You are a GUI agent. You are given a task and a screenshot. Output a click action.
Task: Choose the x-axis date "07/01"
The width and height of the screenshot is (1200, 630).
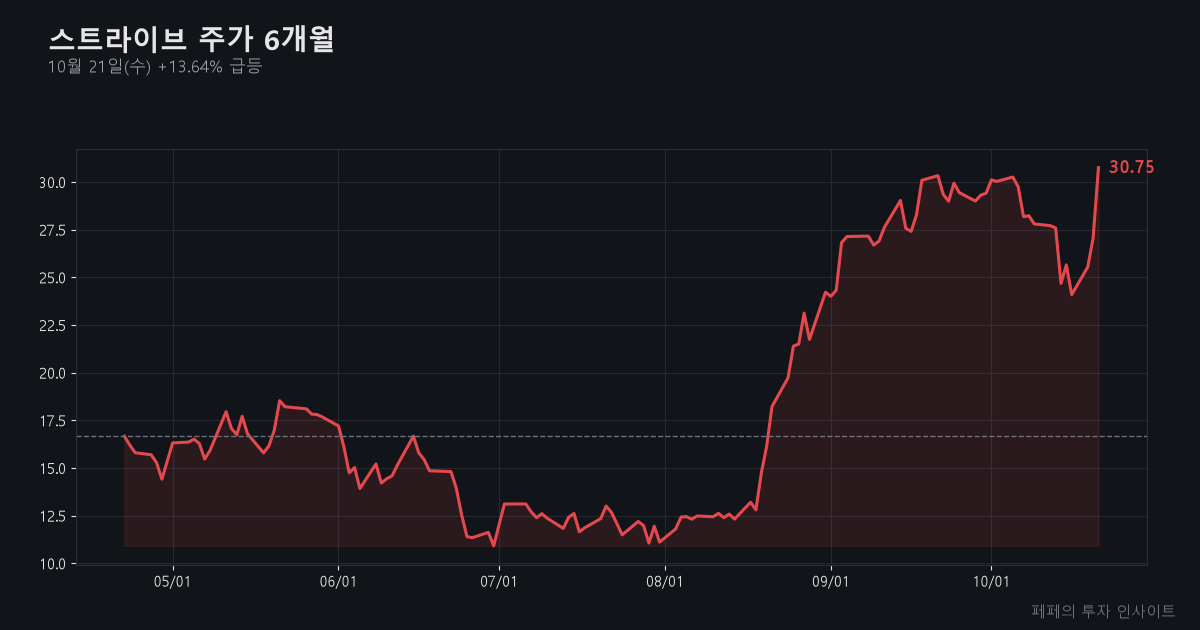tap(499, 582)
